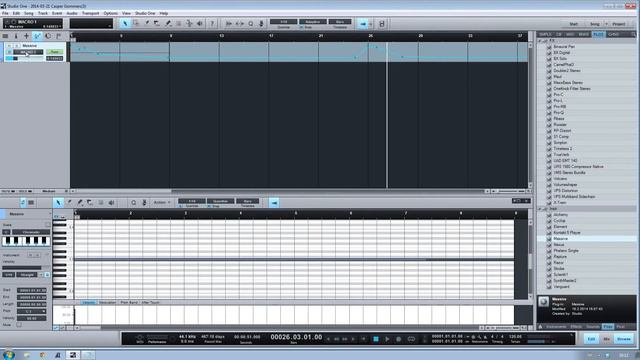
Task: Open the Action dropdown in music editor
Action: pyautogui.click(x=162, y=202)
